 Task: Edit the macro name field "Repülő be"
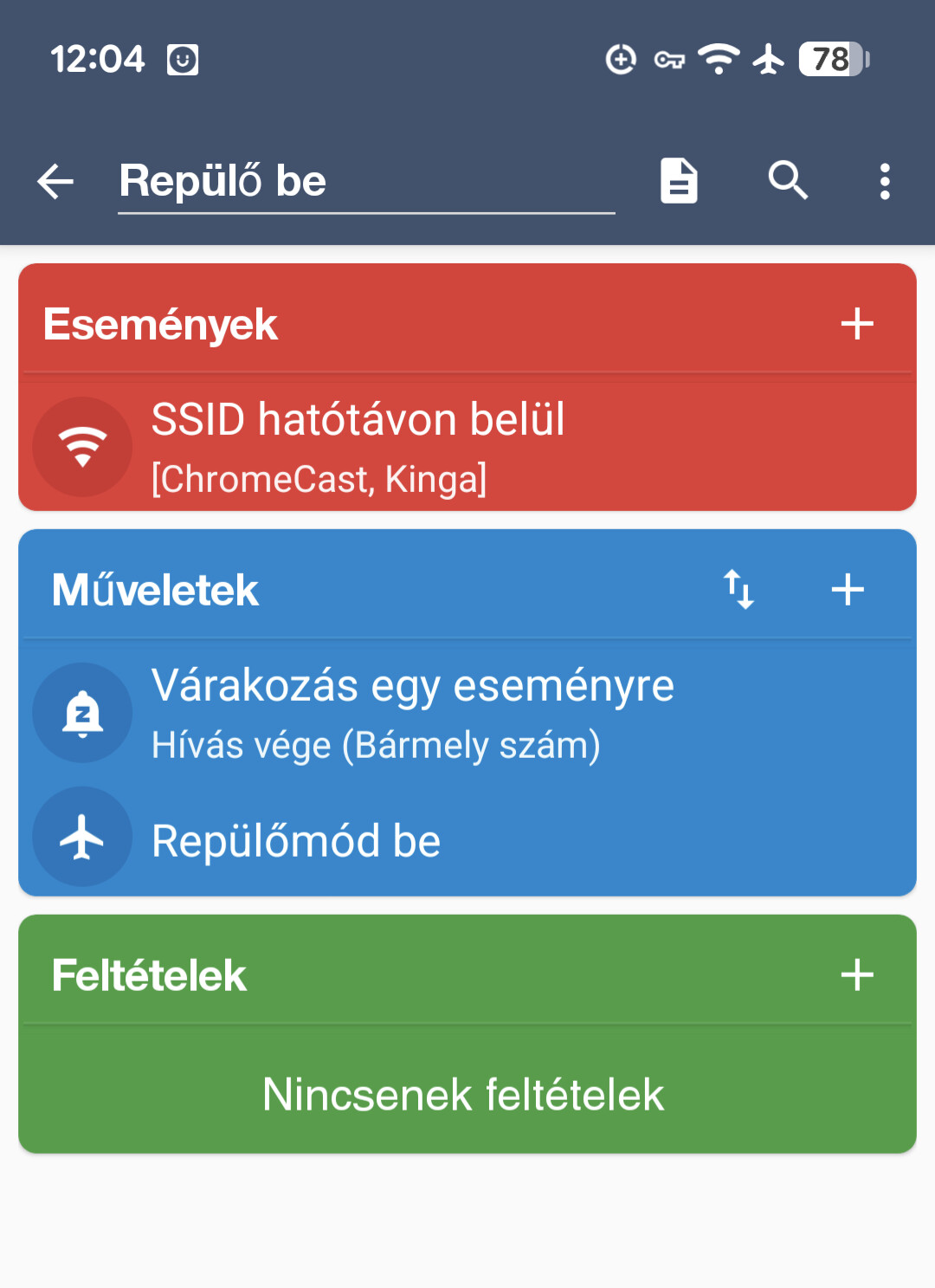(x=365, y=181)
